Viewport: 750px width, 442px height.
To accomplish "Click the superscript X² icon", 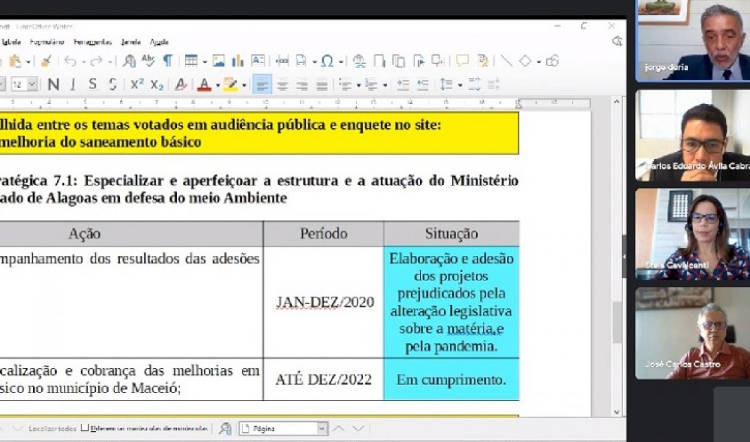I will point(137,85).
